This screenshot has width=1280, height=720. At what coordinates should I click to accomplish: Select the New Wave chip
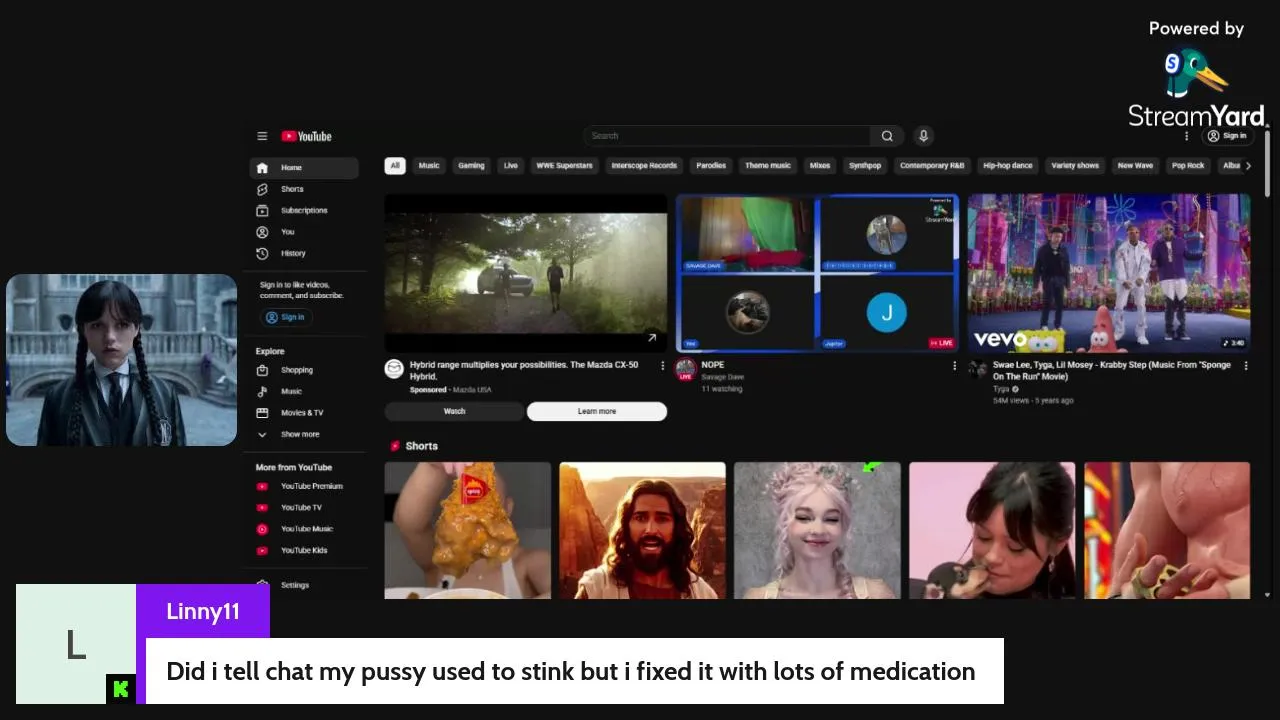point(1135,166)
